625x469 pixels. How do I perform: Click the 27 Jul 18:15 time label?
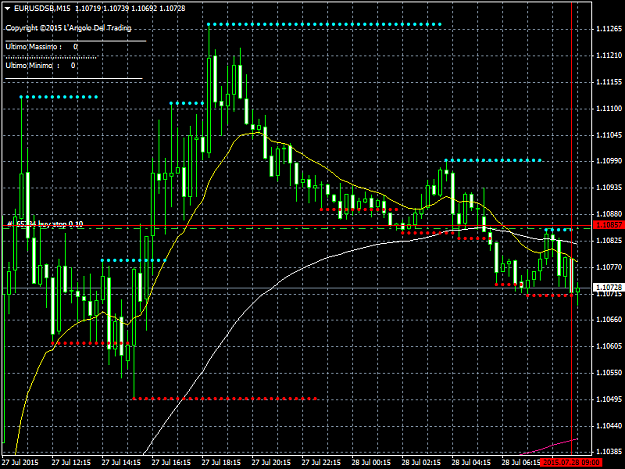click(221, 463)
